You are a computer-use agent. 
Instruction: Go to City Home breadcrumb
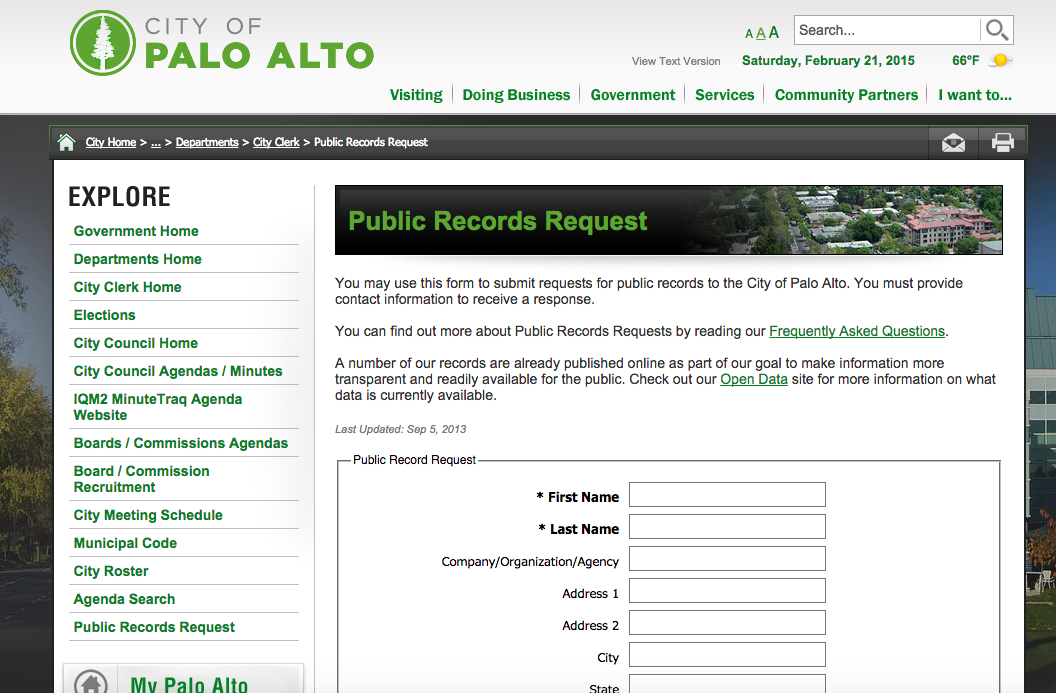[110, 142]
